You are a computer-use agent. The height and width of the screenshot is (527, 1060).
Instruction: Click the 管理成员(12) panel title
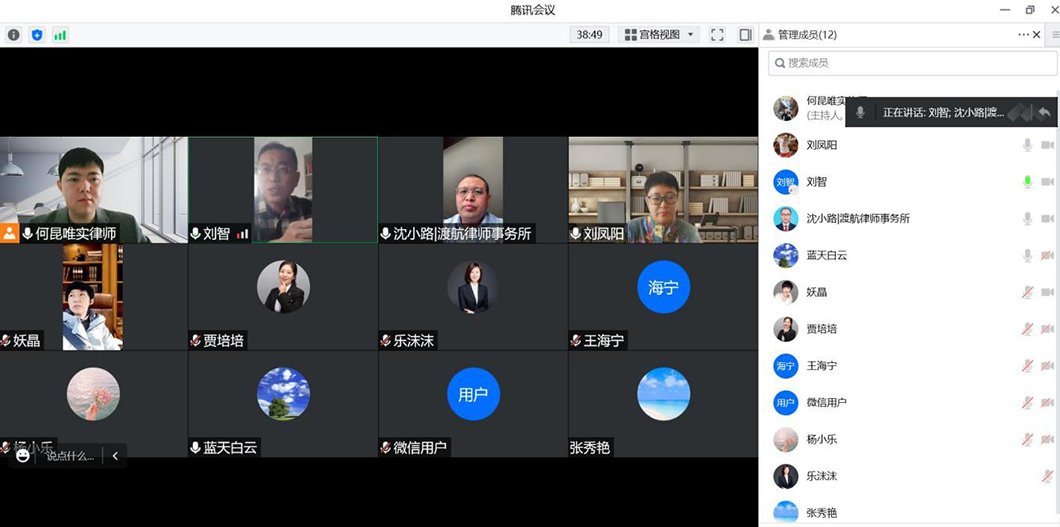pos(807,34)
